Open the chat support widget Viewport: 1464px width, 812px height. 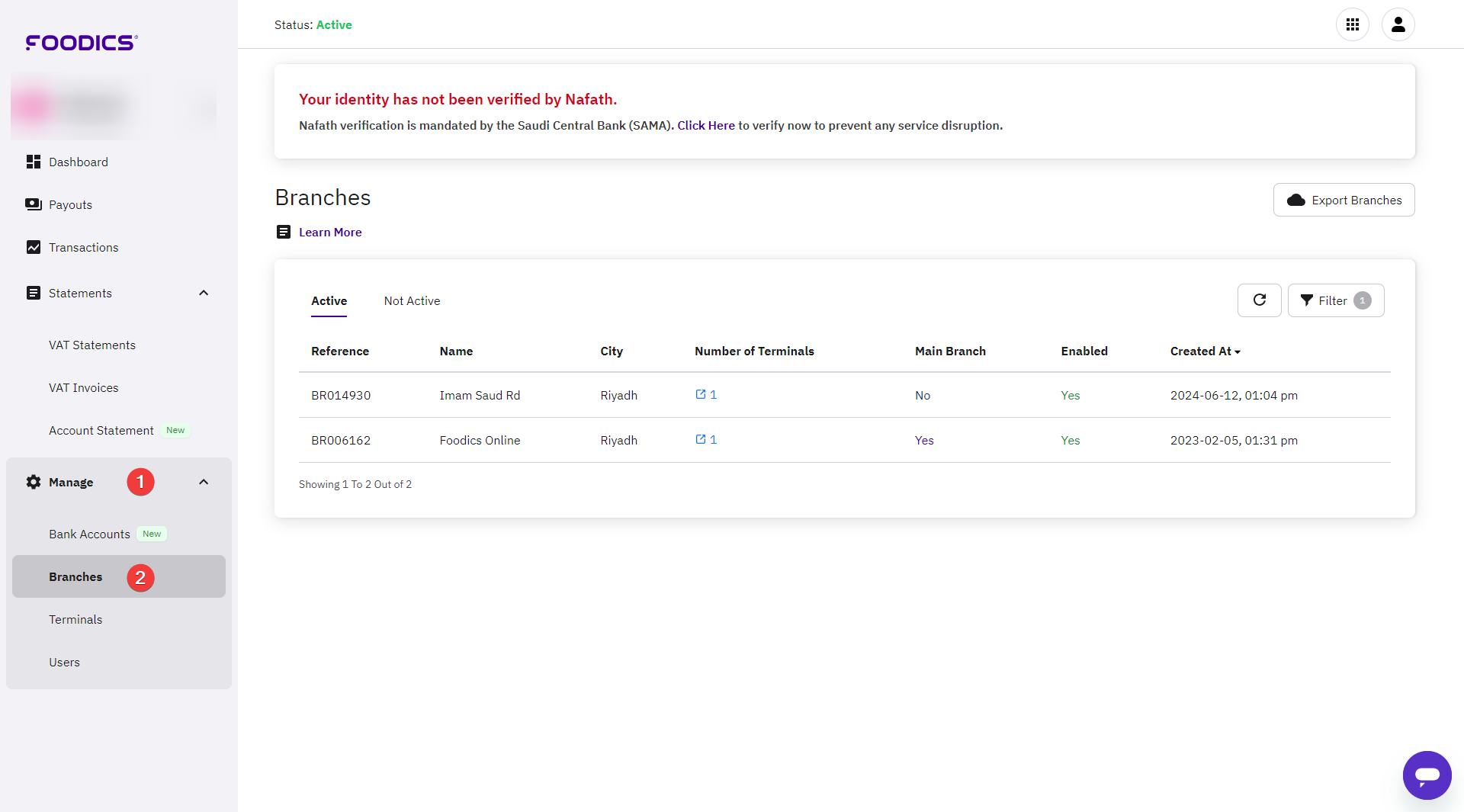(1427, 775)
